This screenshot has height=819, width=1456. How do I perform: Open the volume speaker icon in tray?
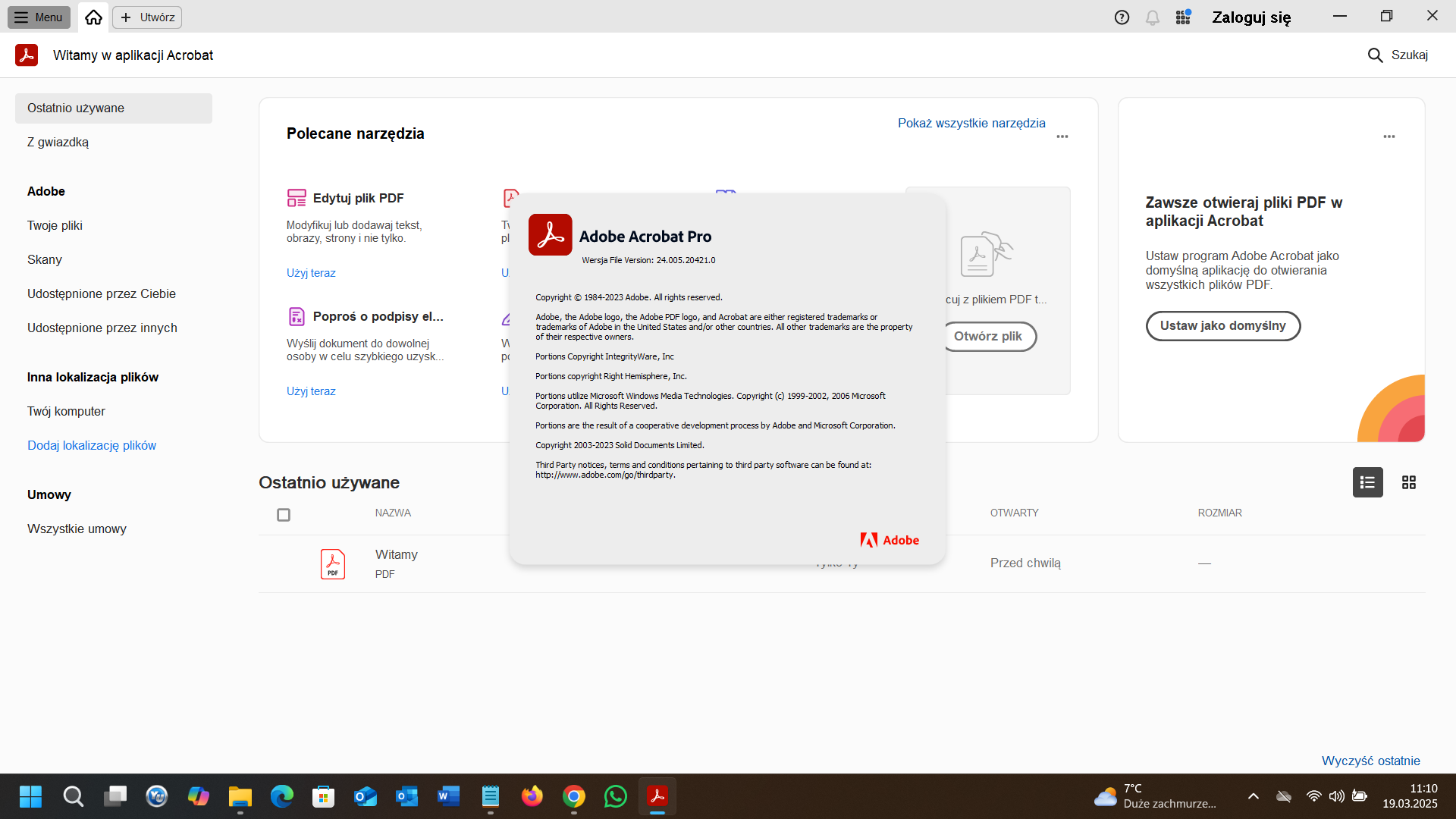pyautogui.click(x=1337, y=796)
